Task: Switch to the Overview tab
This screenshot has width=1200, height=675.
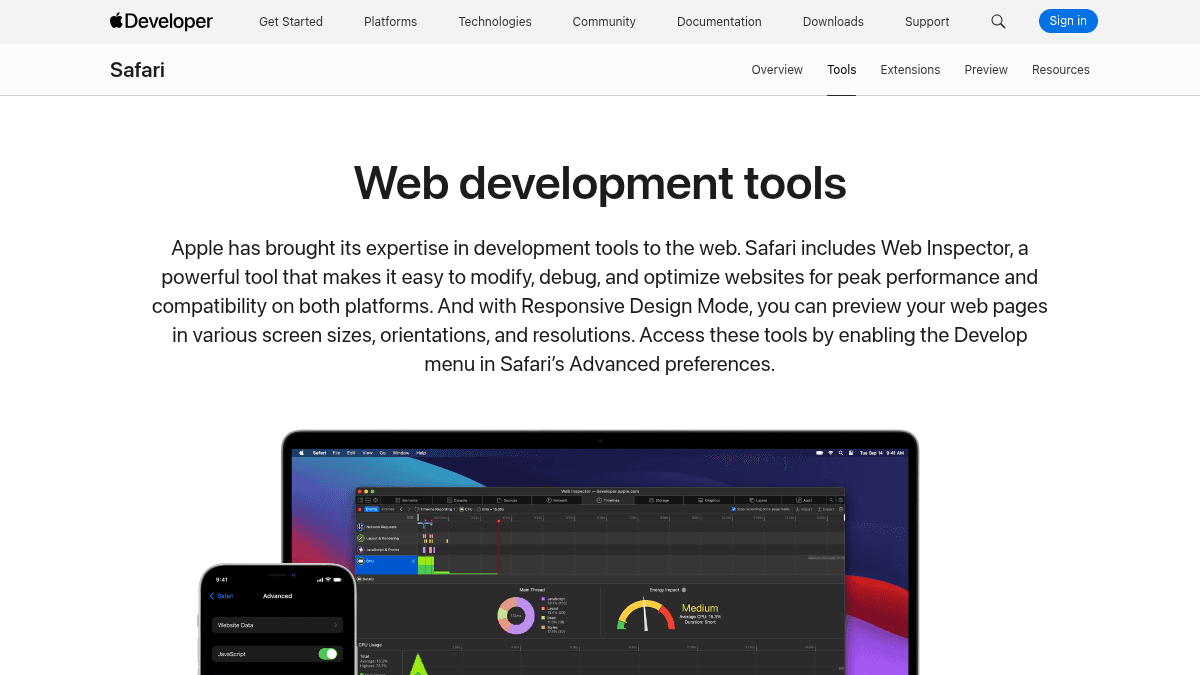Action: [x=777, y=70]
